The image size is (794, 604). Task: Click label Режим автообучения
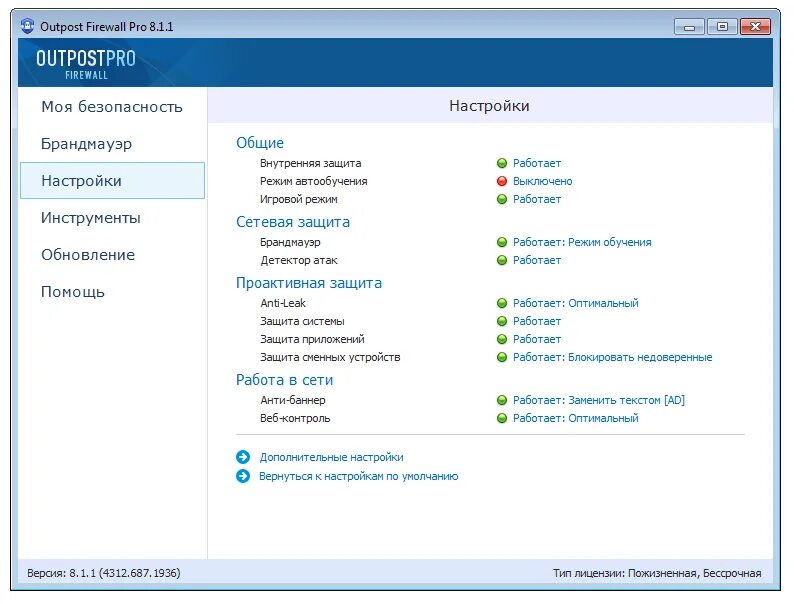pos(313,181)
